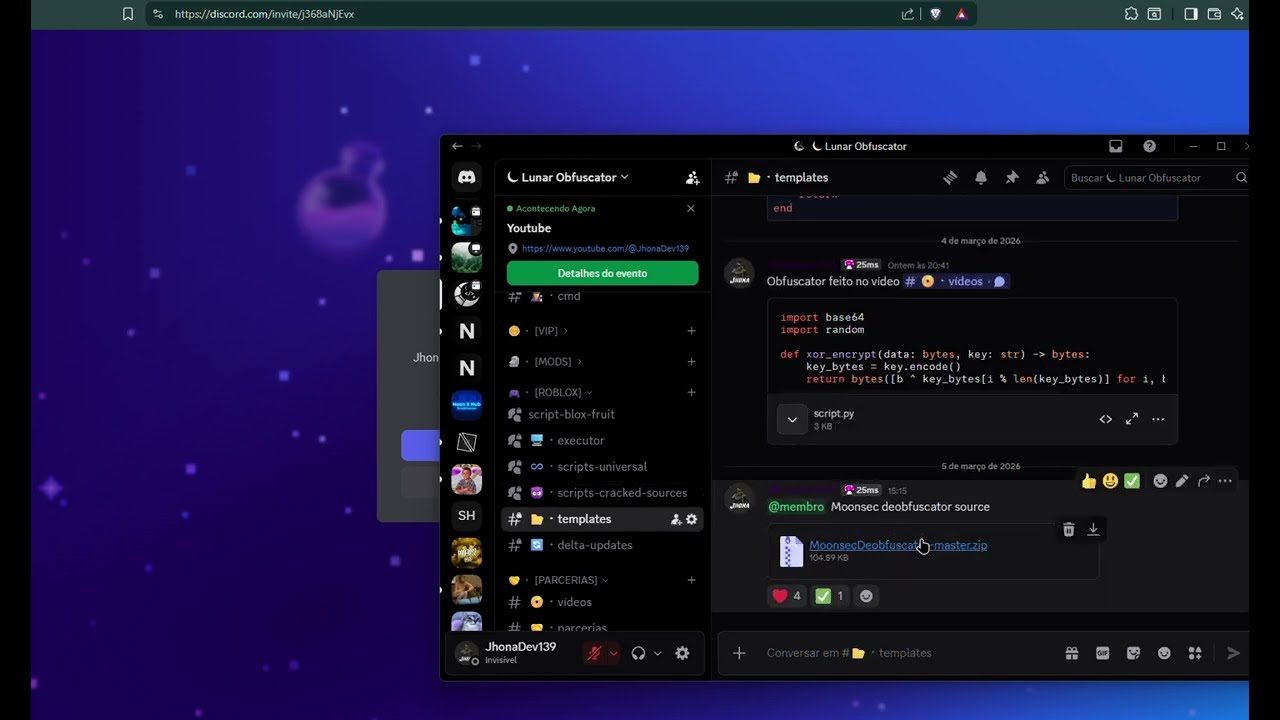Open script-blox-fruit channel
The image size is (1280, 720).
coord(601,414)
